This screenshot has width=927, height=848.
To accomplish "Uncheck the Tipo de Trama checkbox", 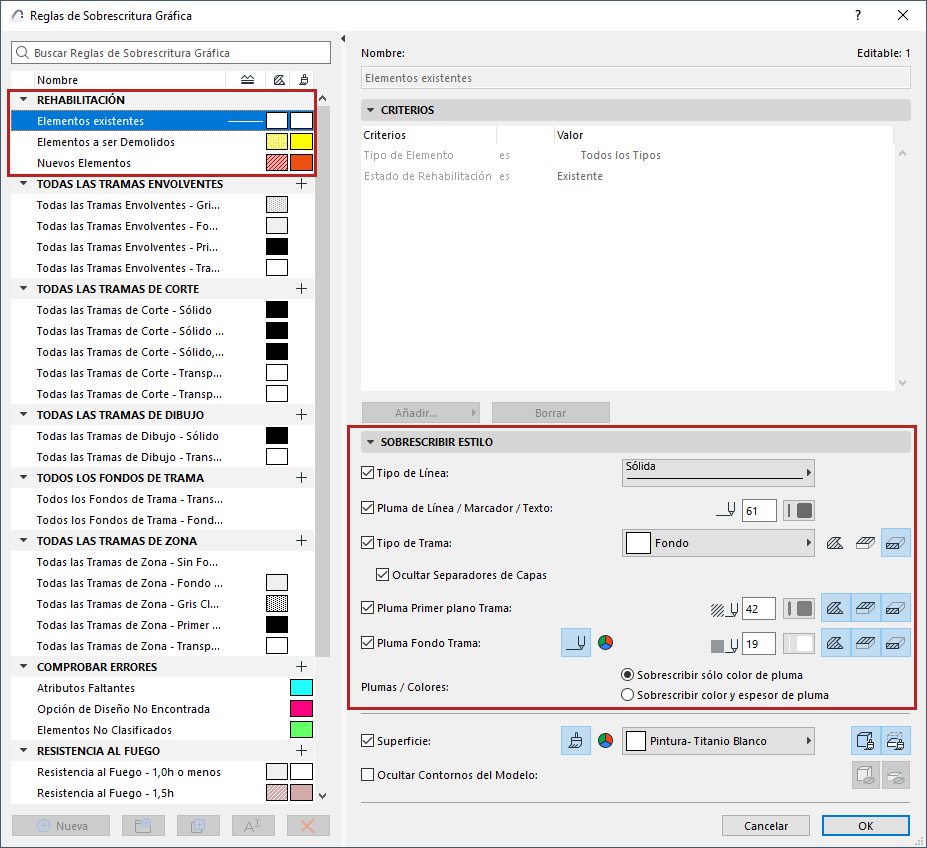I will [x=368, y=543].
